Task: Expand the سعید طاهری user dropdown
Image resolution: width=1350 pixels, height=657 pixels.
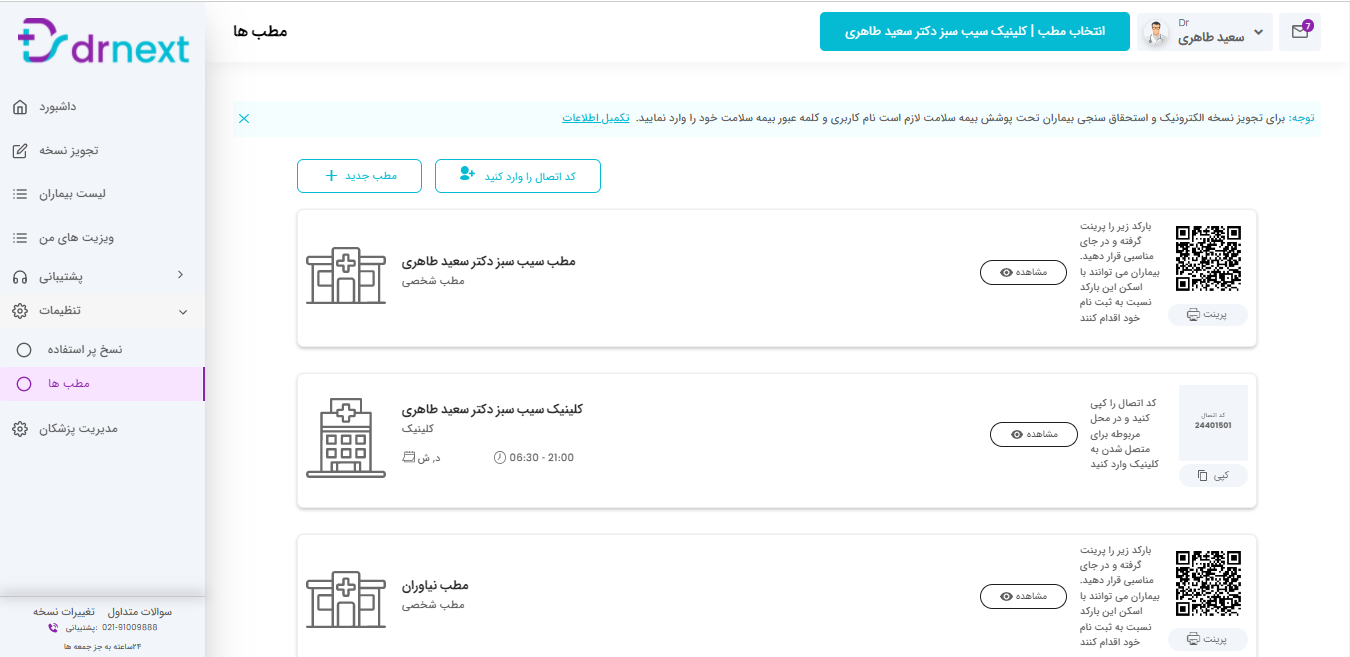Action: [x=1205, y=32]
